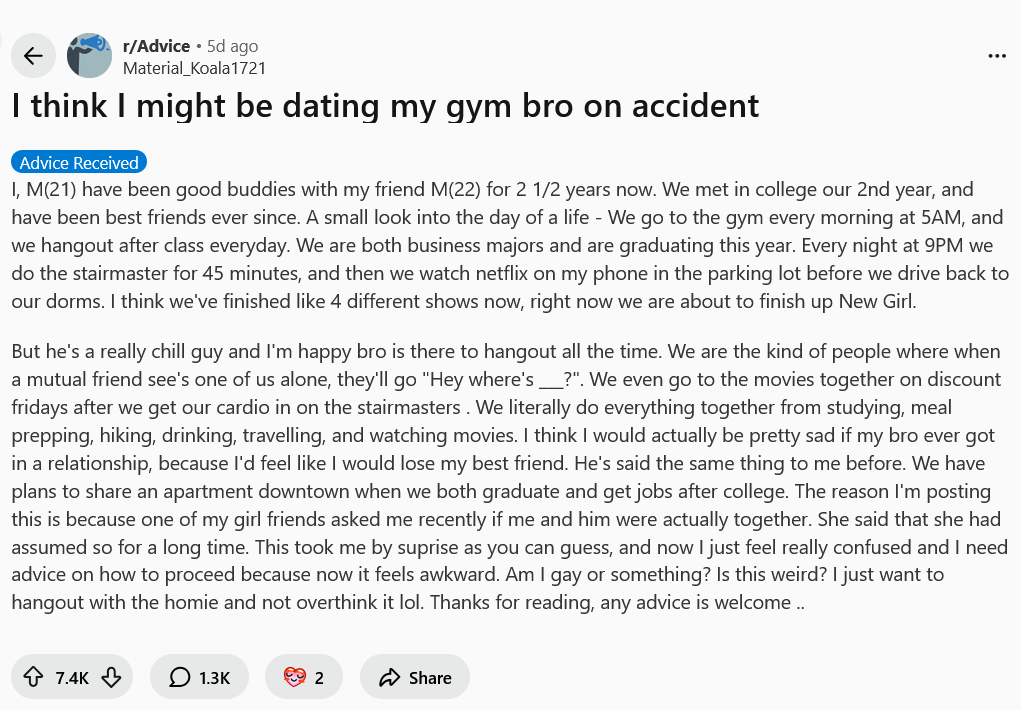Click the 7.4K vote score
This screenshot has height=710, width=1021.
coord(72,678)
